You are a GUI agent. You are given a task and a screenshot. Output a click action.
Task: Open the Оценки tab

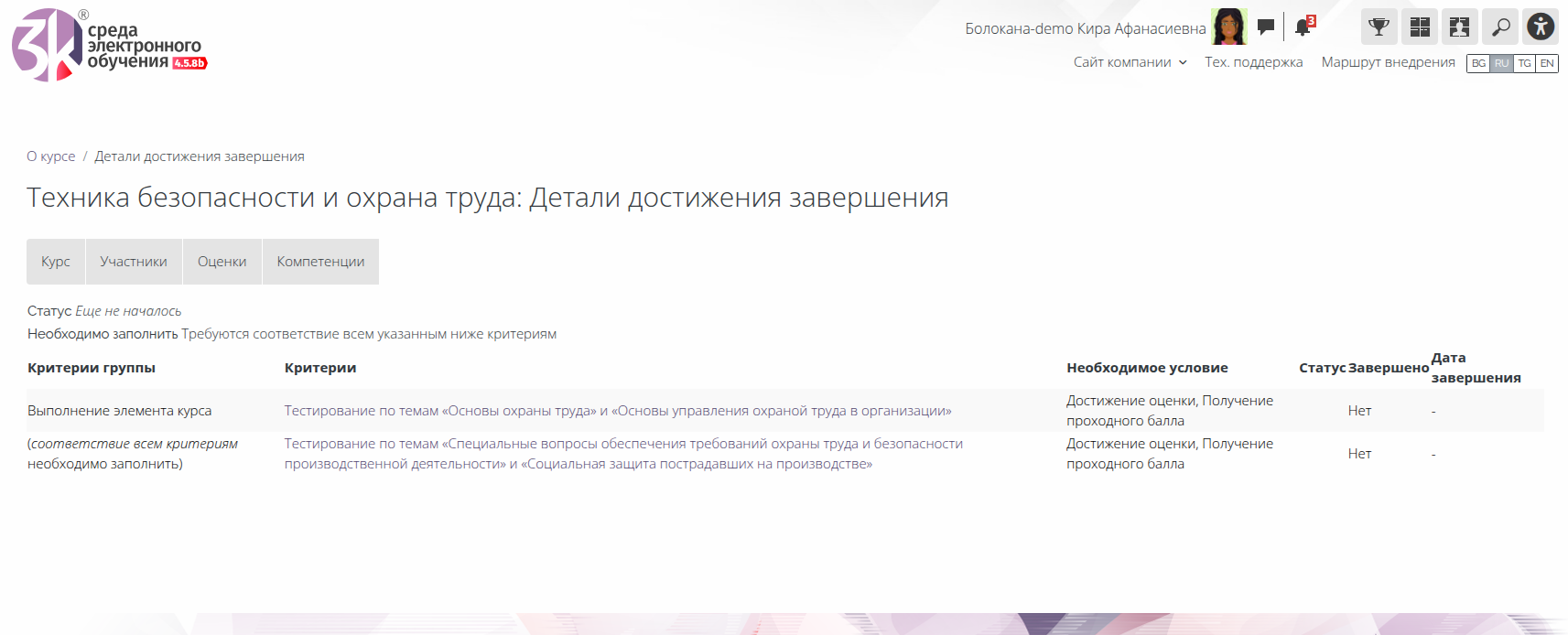click(222, 262)
